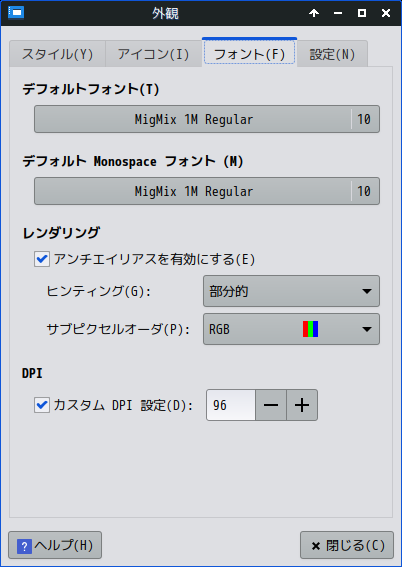Click the RGB color stripe swatch
This screenshot has height=567, width=402.
pos(310,329)
